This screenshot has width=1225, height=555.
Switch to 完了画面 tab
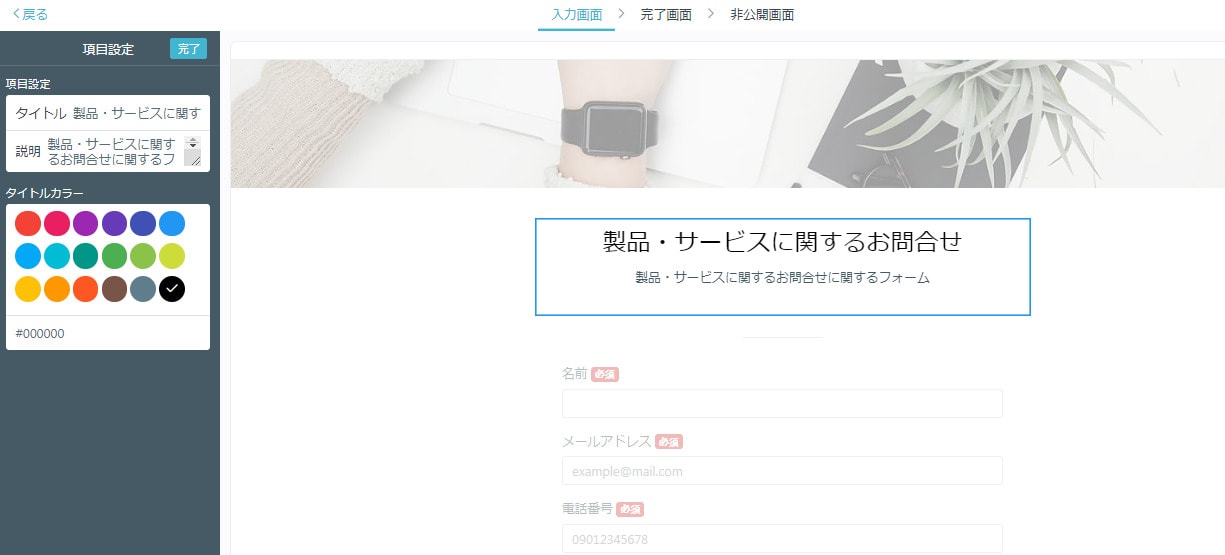coord(666,14)
